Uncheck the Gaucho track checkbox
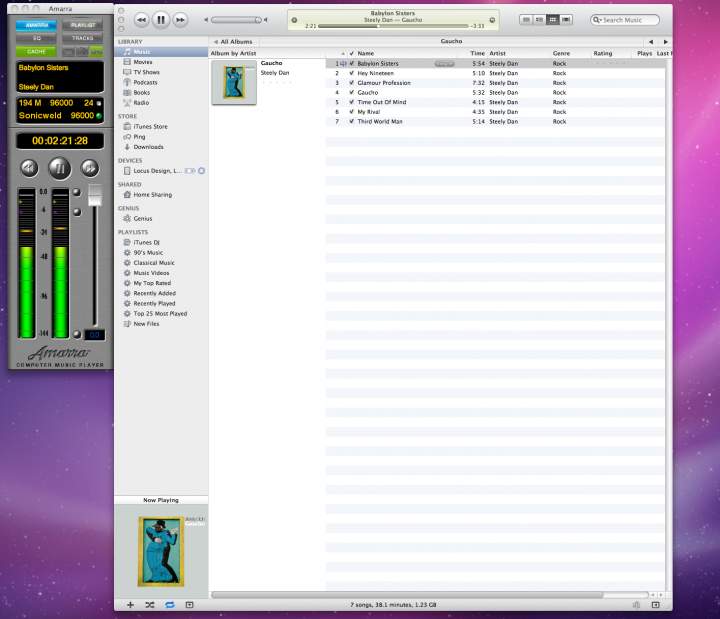The image size is (720, 619). click(x=352, y=92)
